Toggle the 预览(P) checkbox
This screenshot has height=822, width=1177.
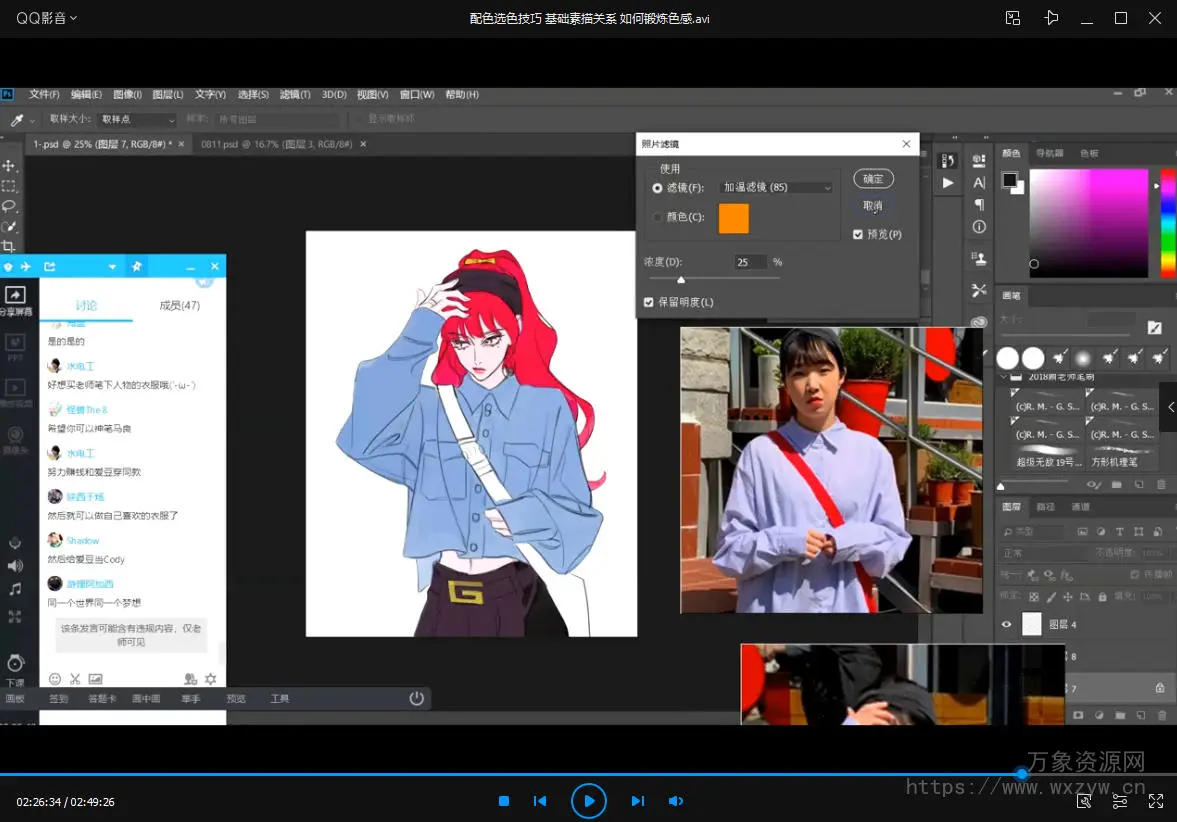point(858,234)
